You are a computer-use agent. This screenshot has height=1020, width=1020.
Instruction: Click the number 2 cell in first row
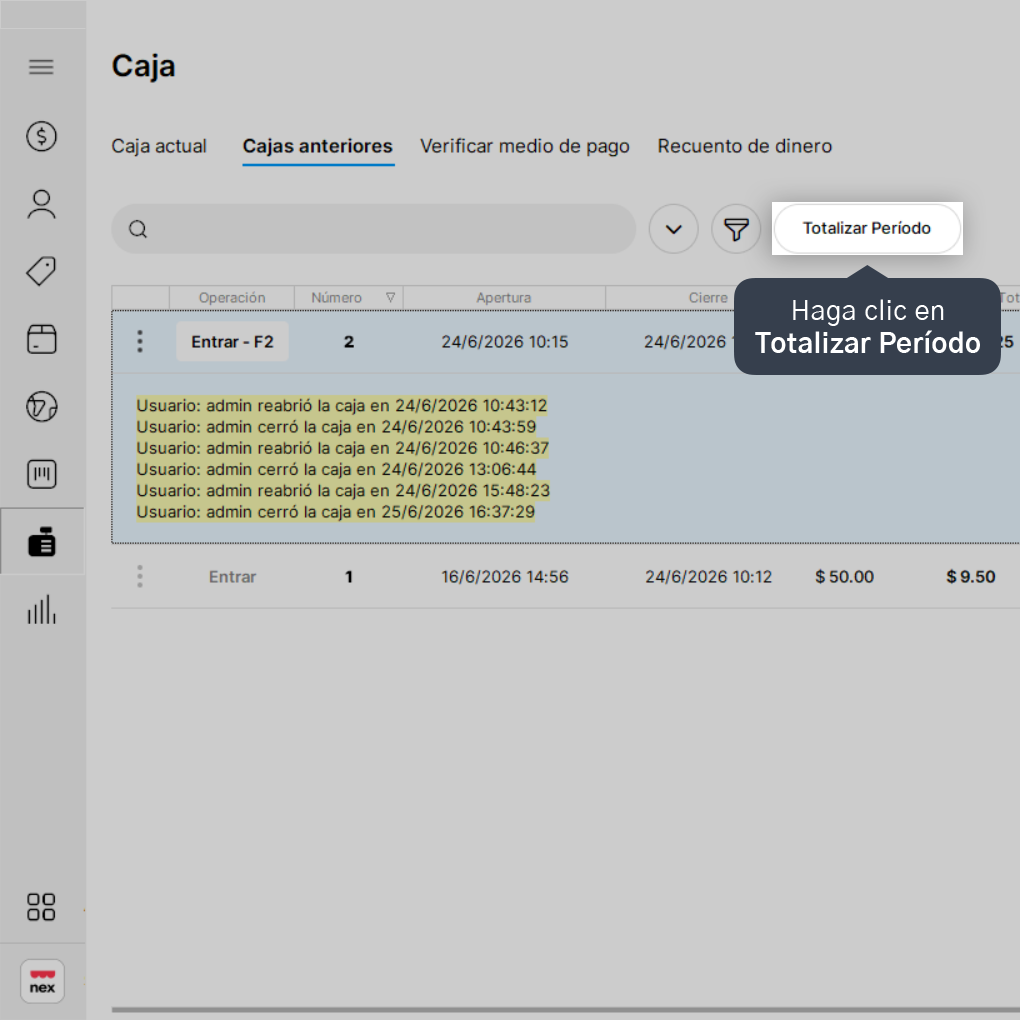[x=349, y=342]
